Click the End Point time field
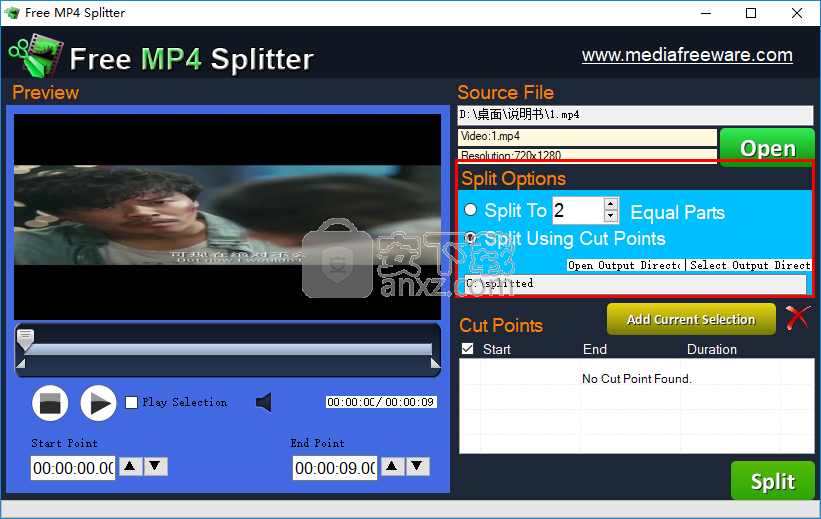This screenshot has height=519, width=821. (x=335, y=468)
